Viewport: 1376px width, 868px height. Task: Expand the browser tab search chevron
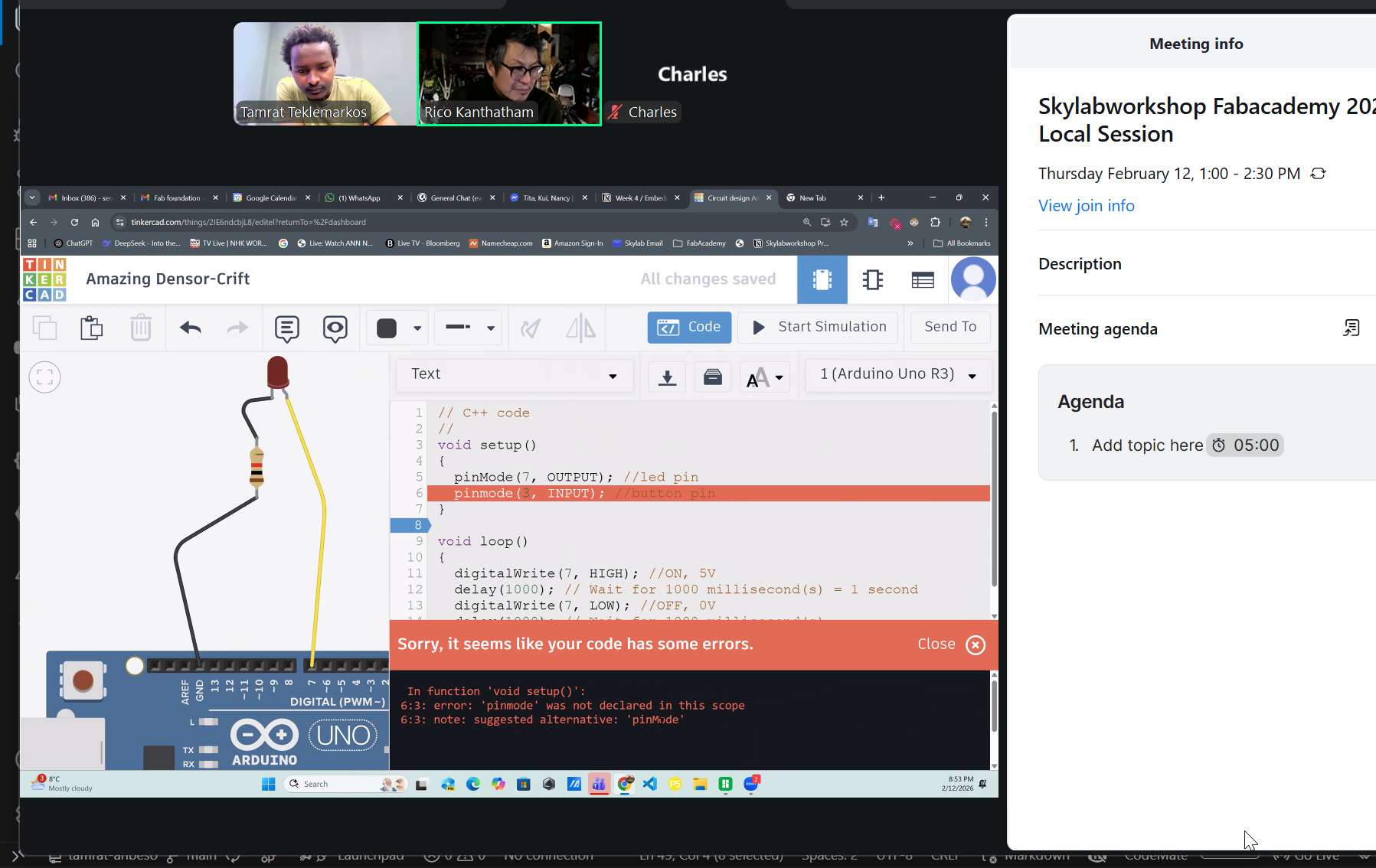[x=31, y=197]
